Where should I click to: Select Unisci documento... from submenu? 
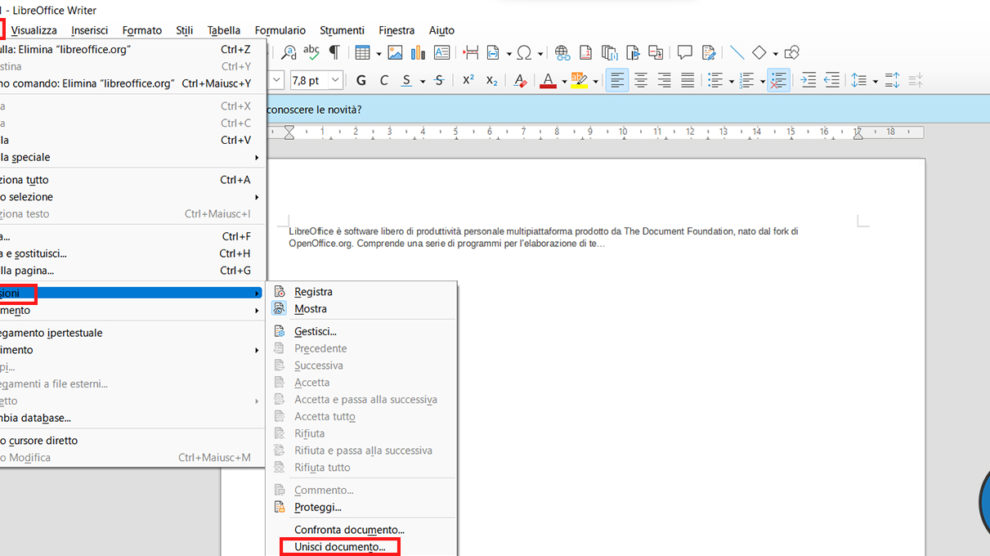pyautogui.click(x=339, y=547)
